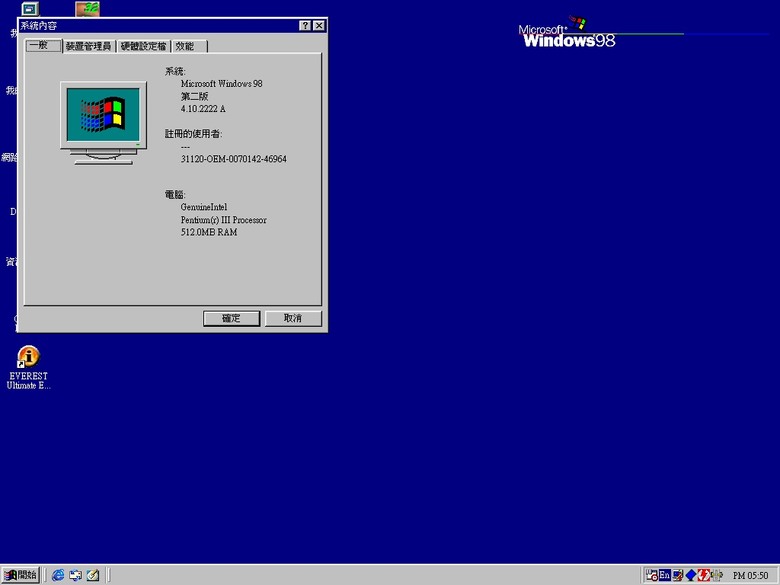Click the Microsoft Windows 98 desktop logo
This screenshot has height=585, width=780.
point(567,32)
